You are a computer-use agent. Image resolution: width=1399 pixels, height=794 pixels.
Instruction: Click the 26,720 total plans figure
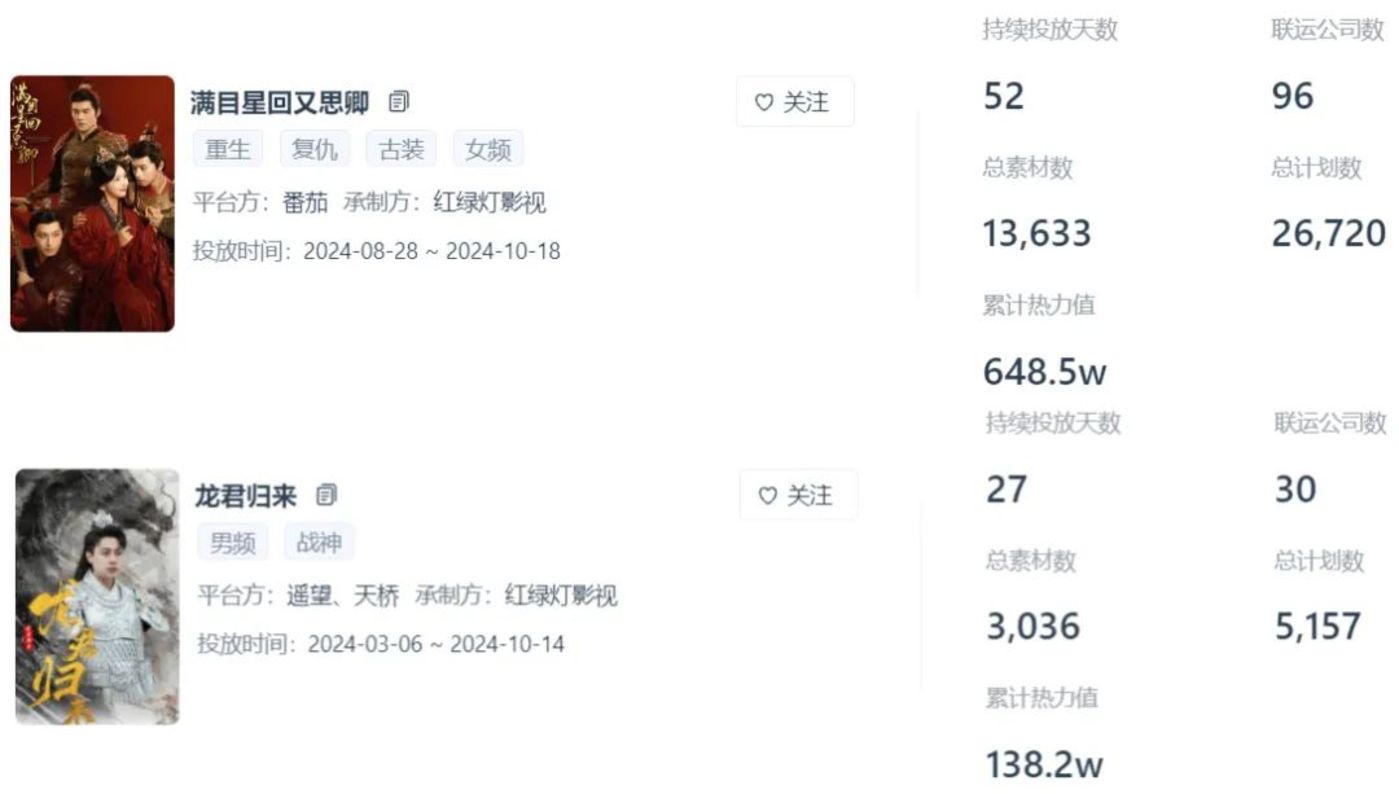pyautogui.click(x=1329, y=233)
